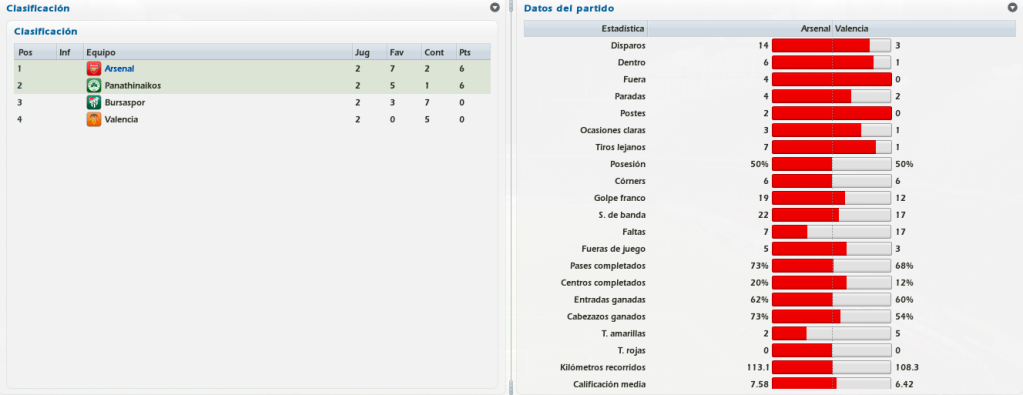Click the Valencia club crest icon
Screen dimensions: 1023x395
click(93, 119)
